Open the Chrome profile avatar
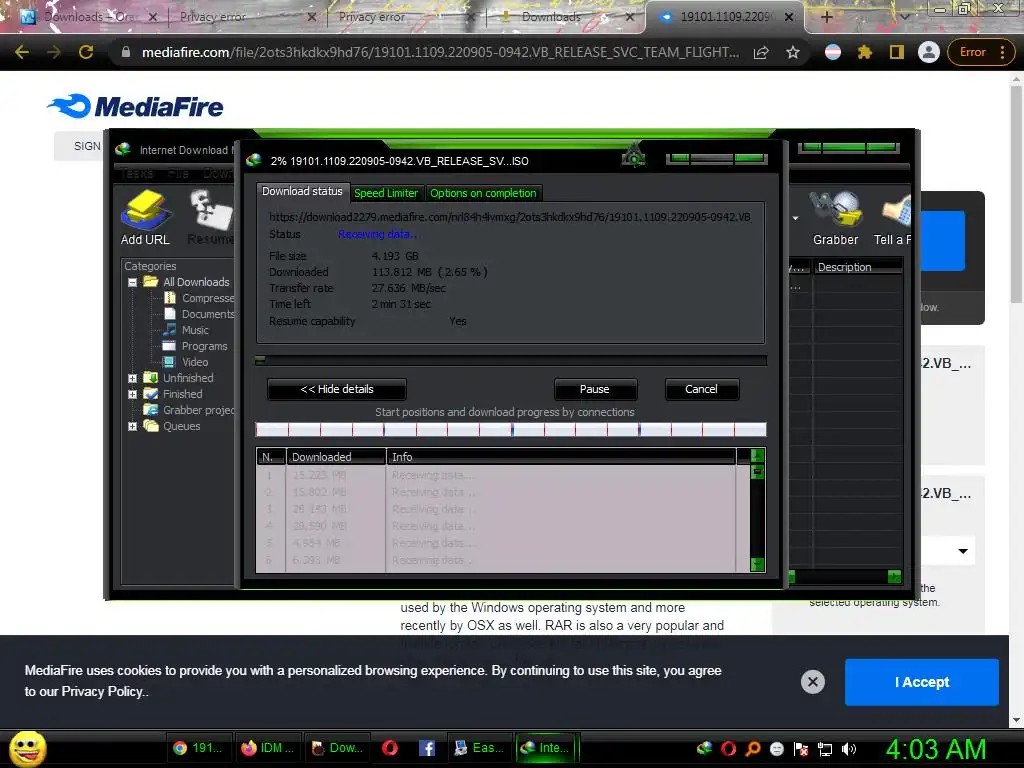Viewport: 1024px width, 768px height. pyautogui.click(x=929, y=52)
